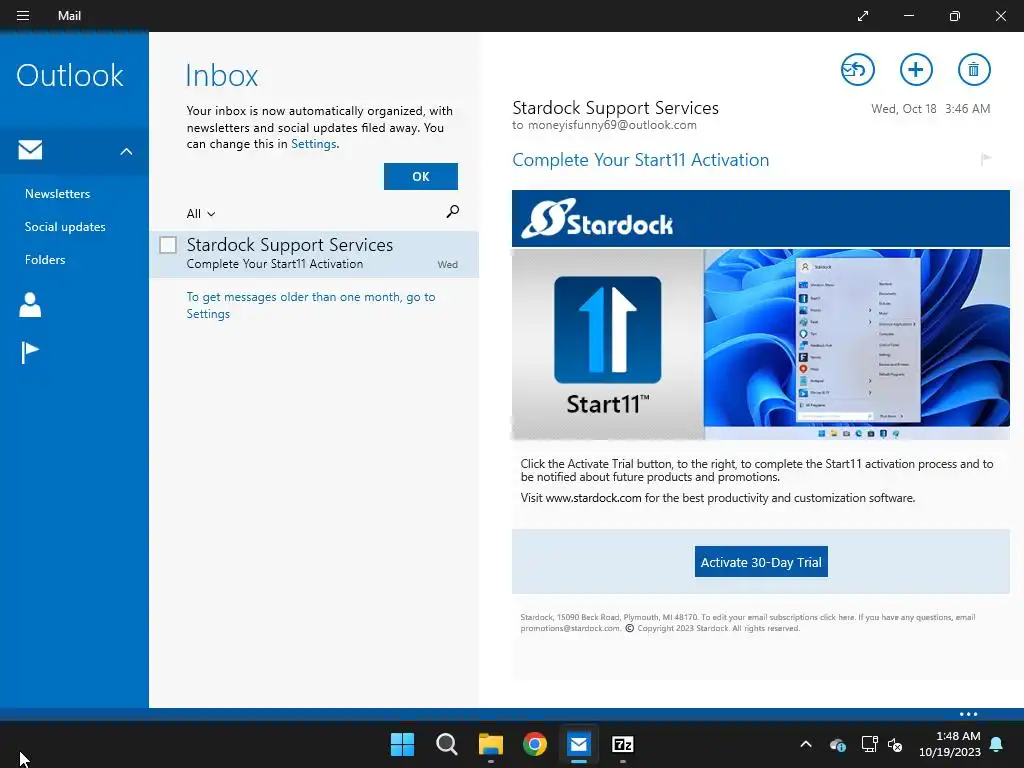Click the Outlook title in sidebar

point(69,75)
